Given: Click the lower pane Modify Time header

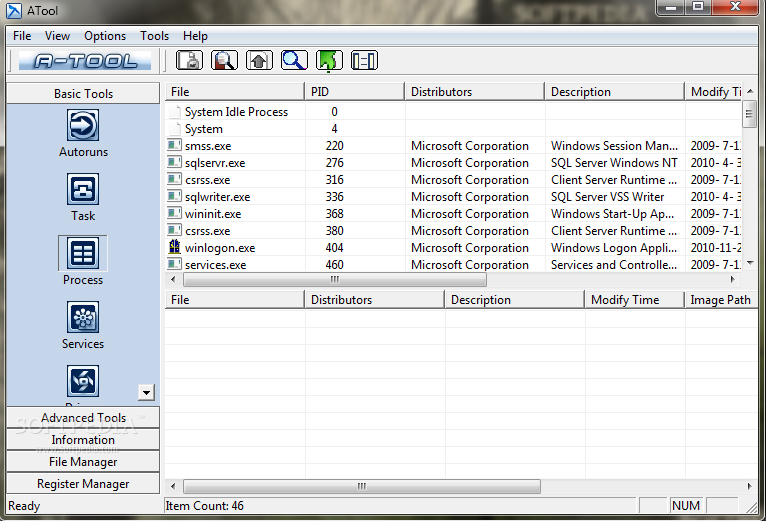Looking at the screenshot, I should (x=635, y=300).
